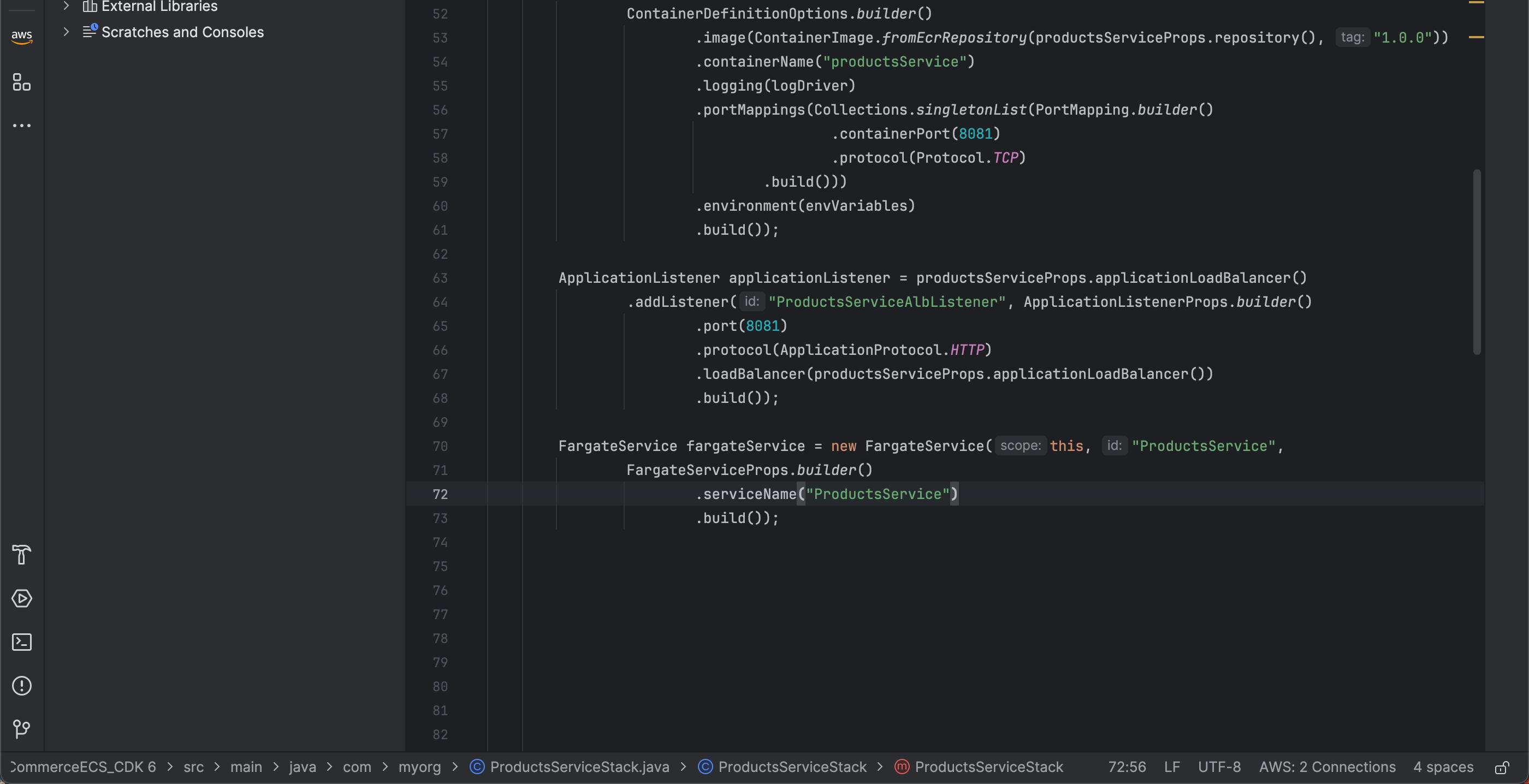
Task: Click the java breadcrumb
Action: click(x=302, y=767)
